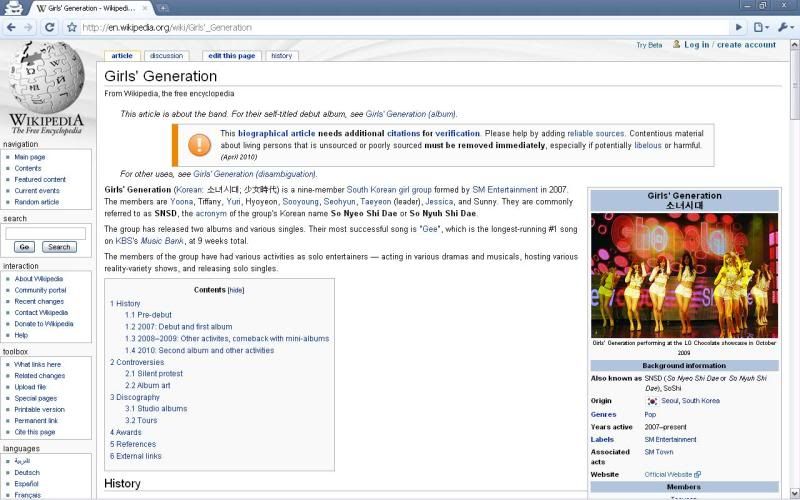Bookmark this page with the star icon
This screenshot has height=500, width=800.
point(72,28)
